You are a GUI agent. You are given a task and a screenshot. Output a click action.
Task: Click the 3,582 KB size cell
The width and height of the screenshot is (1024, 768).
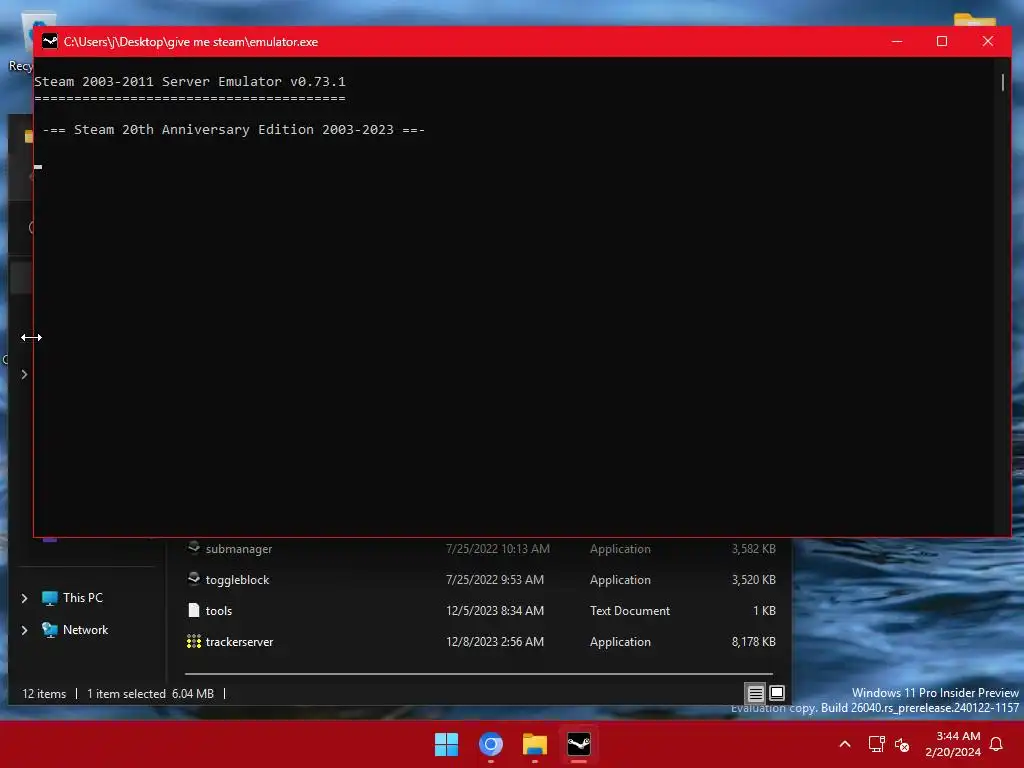tap(753, 549)
